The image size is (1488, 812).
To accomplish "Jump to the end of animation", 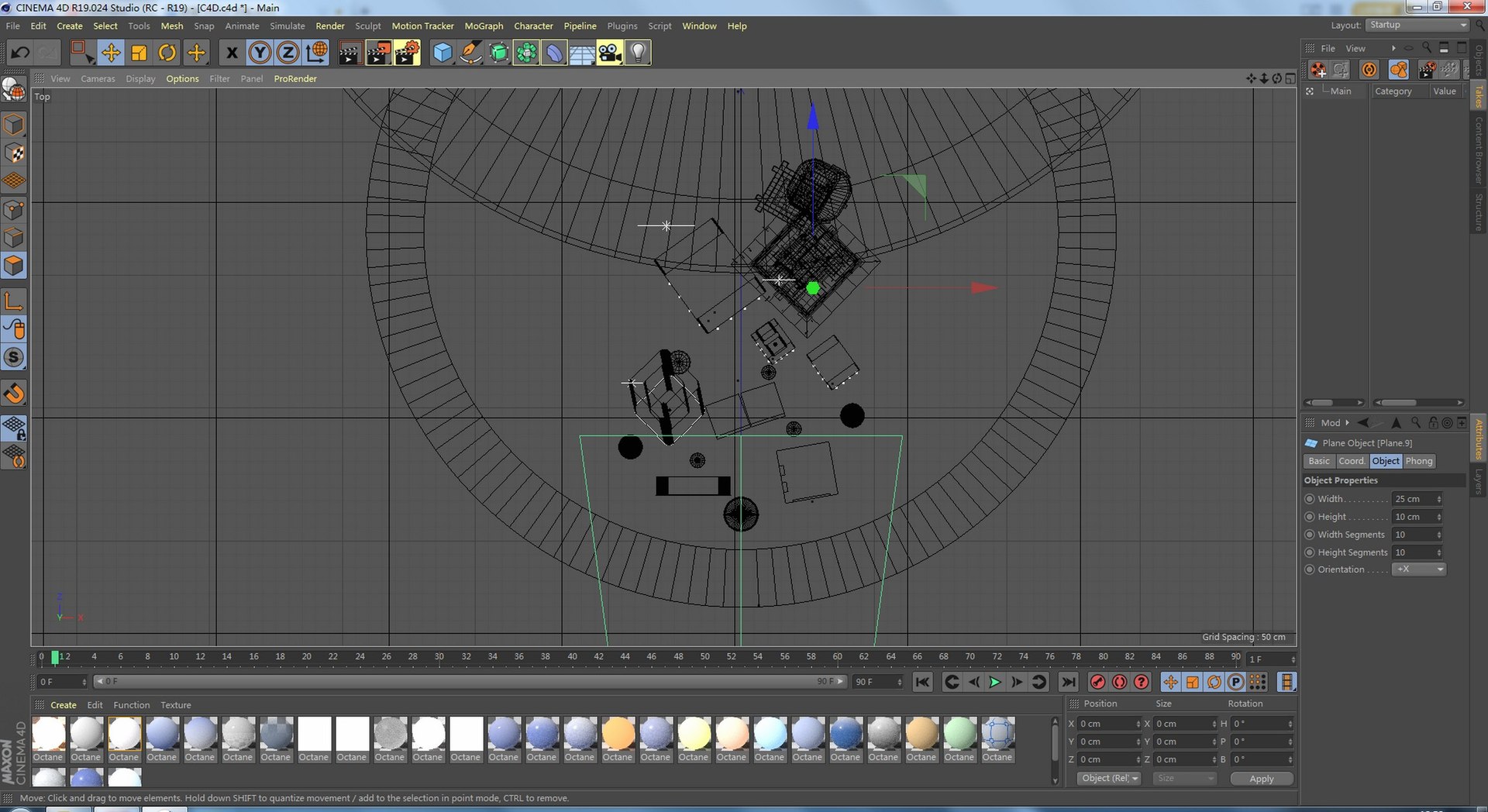I will [1068, 682].
